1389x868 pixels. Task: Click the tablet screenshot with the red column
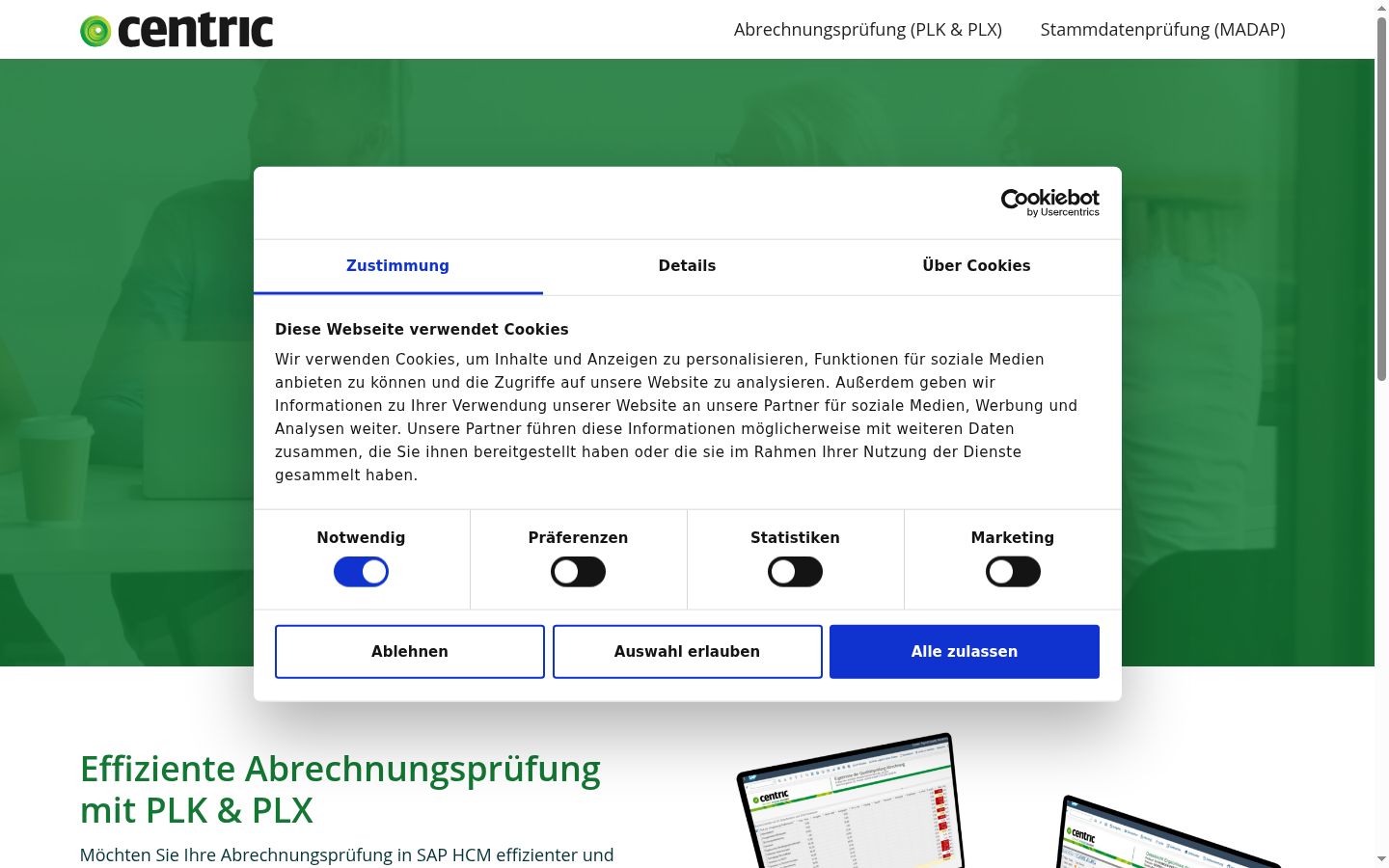851,802
